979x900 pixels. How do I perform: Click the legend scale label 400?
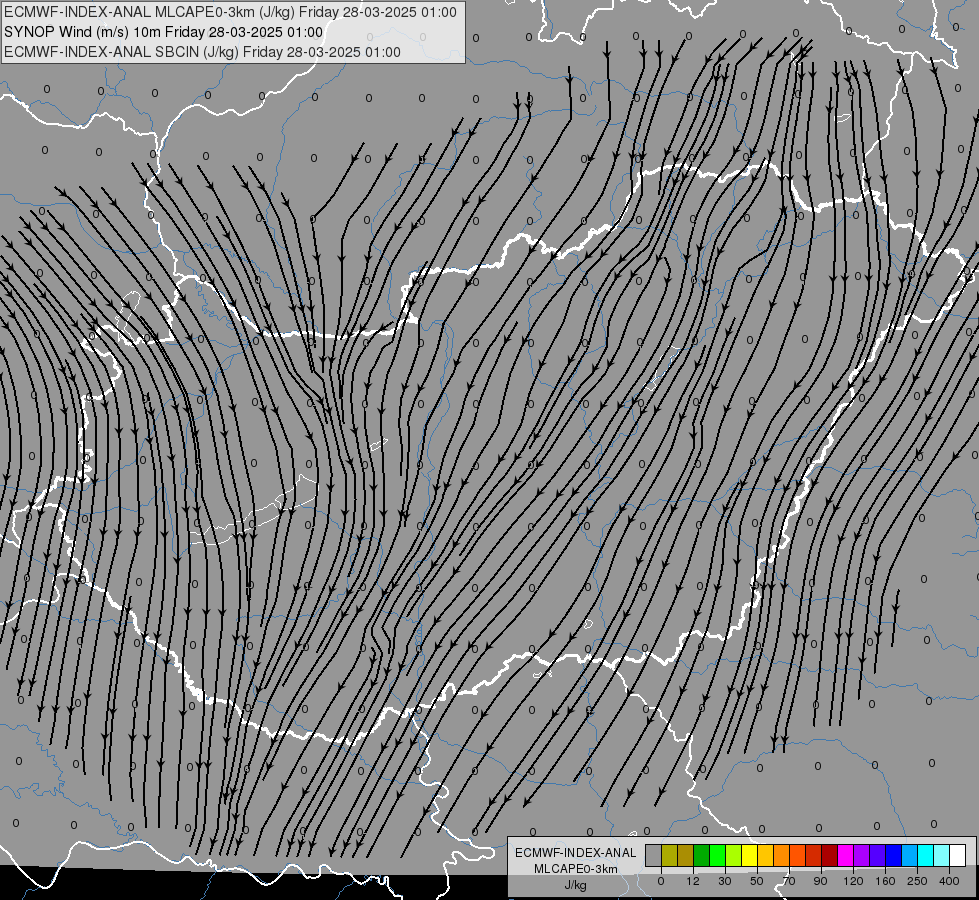[949, 881]
